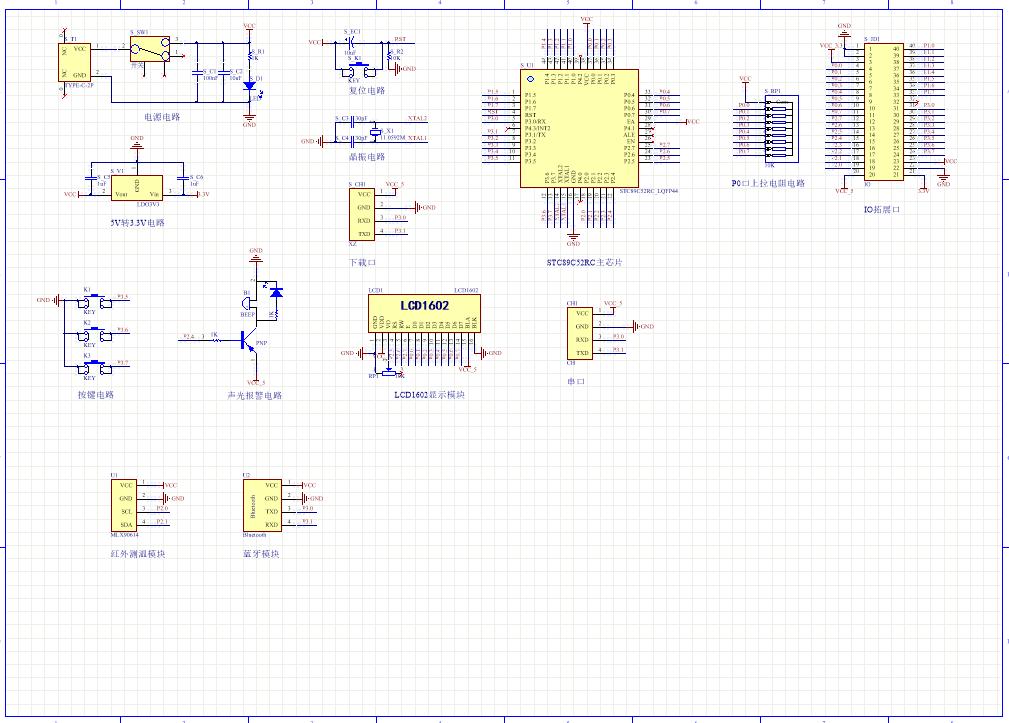Select the MLX90614 infrared sensor block U1

[x=125, y=504]
